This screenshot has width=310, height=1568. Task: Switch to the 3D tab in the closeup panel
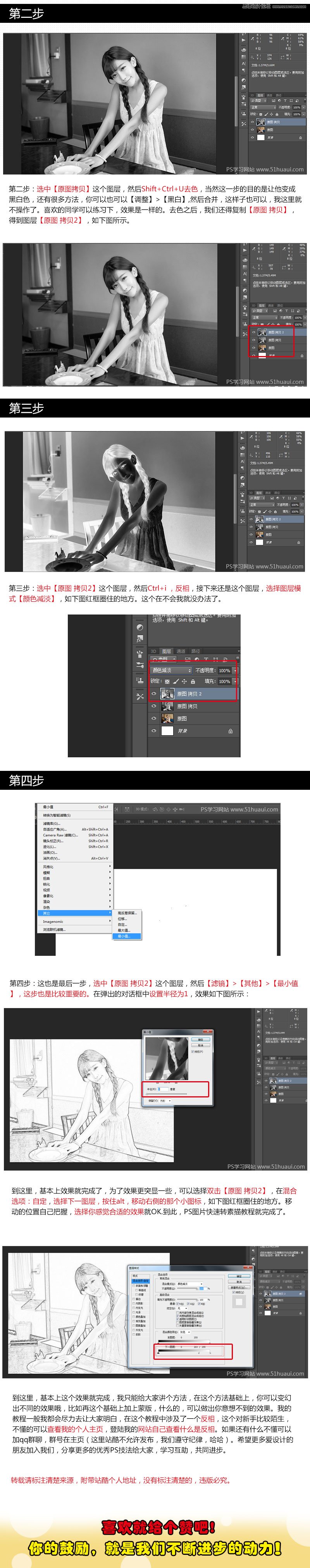tap(153, 651)
